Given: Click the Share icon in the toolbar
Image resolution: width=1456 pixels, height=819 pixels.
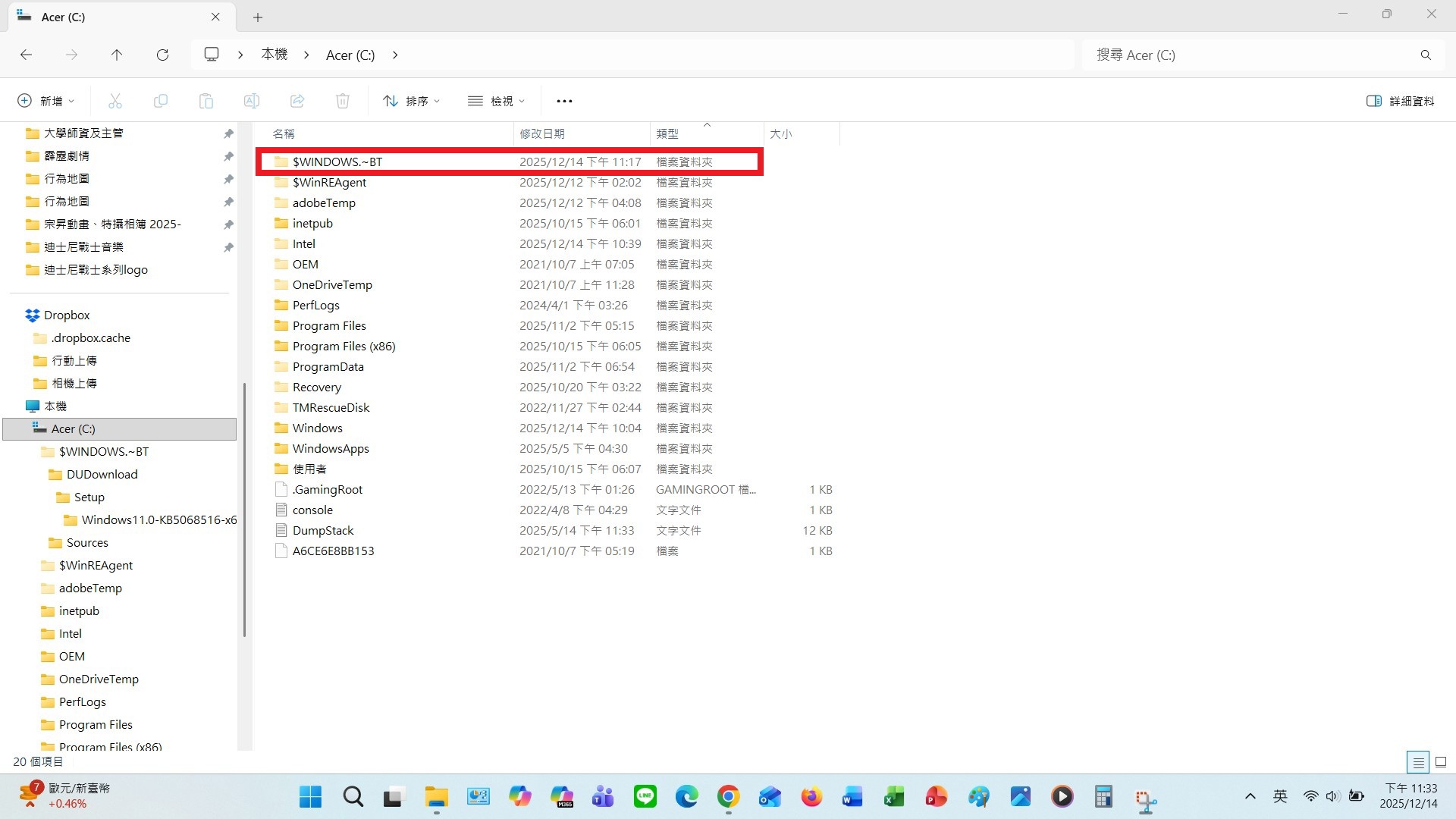Looking at the screenshot, I should click(297, 100).
